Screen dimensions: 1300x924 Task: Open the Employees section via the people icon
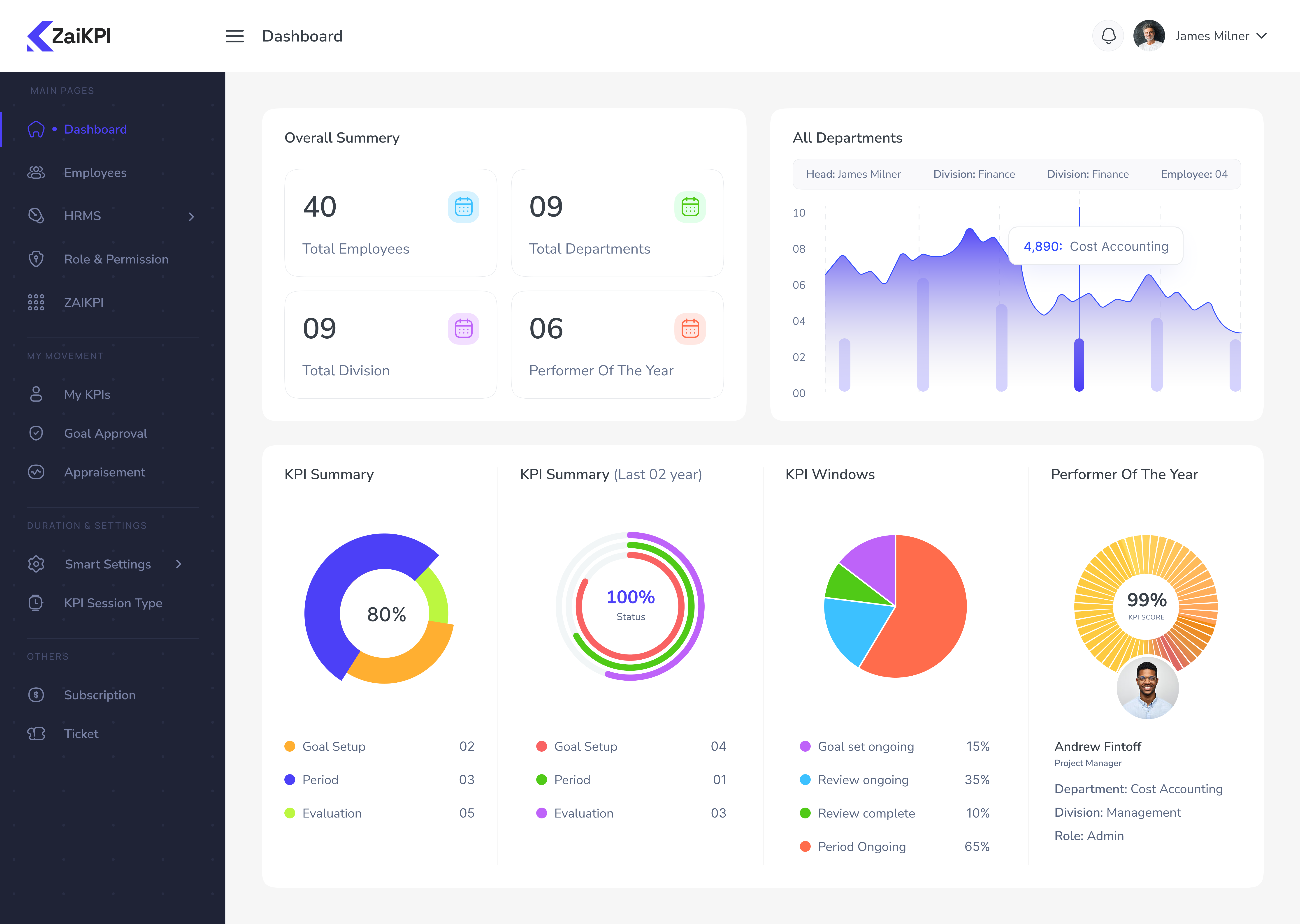(36, 172)
